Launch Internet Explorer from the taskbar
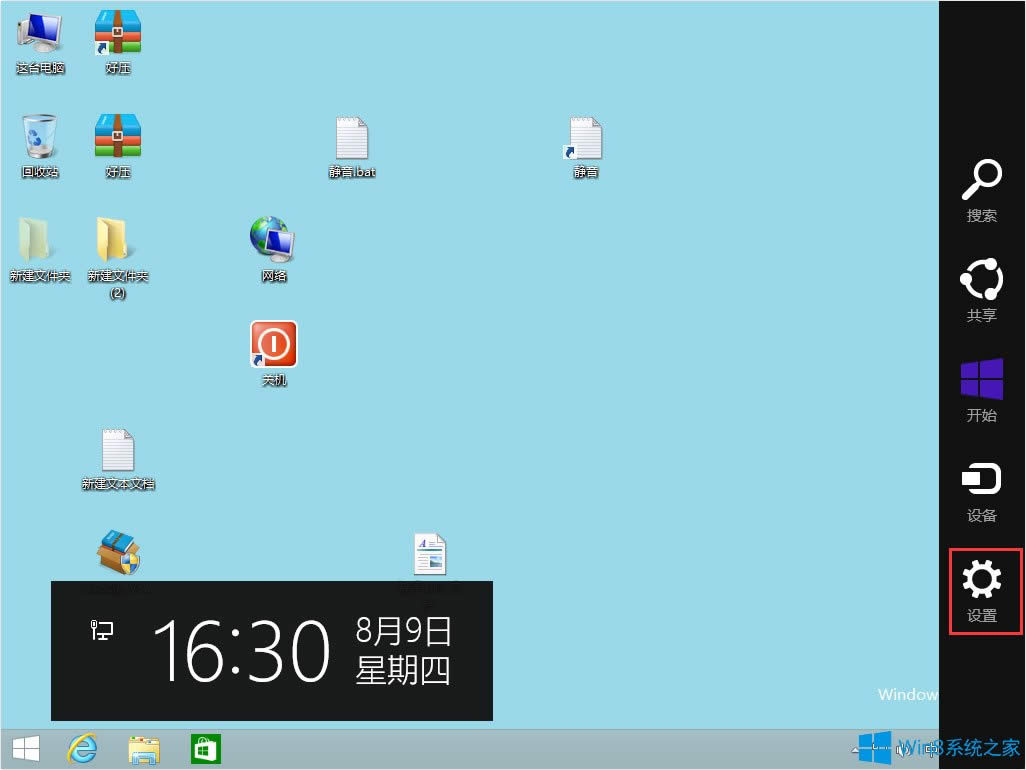The height and width of the screenshot is (770, 1026). 83,748
